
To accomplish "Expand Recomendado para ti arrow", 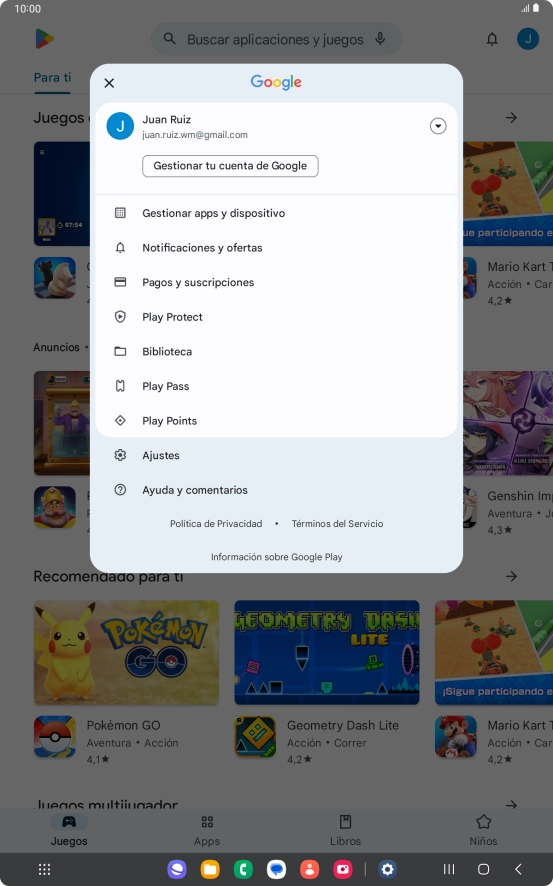I will click(x=511, y=576).
